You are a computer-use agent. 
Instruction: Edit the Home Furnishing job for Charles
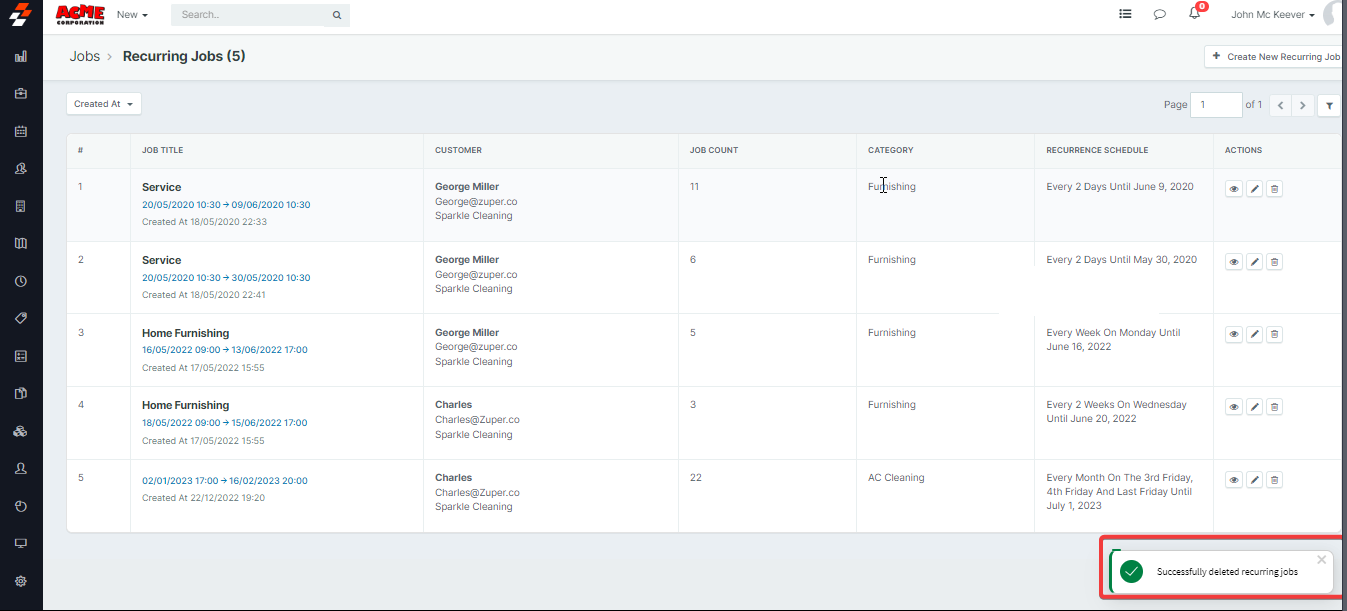tap(1254, 407)
